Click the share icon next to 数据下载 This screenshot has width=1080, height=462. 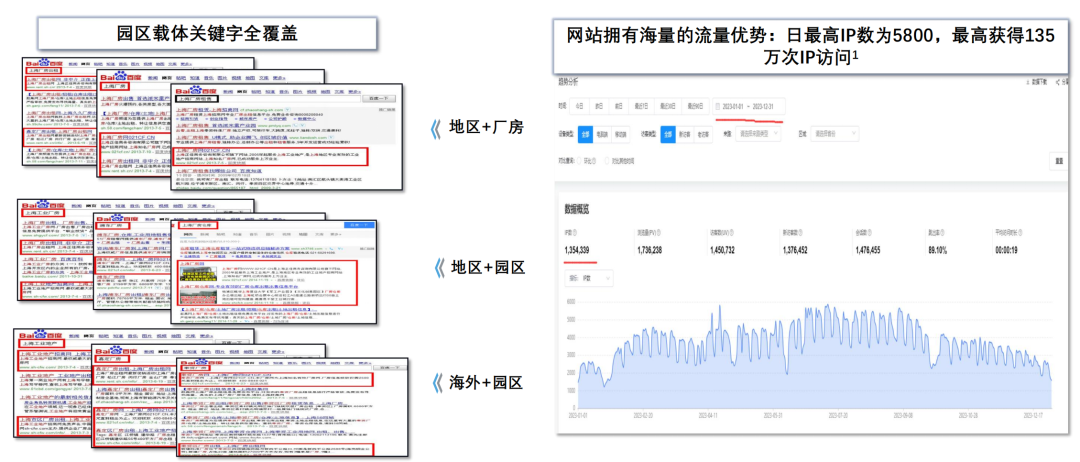[x=1058, y=81]
